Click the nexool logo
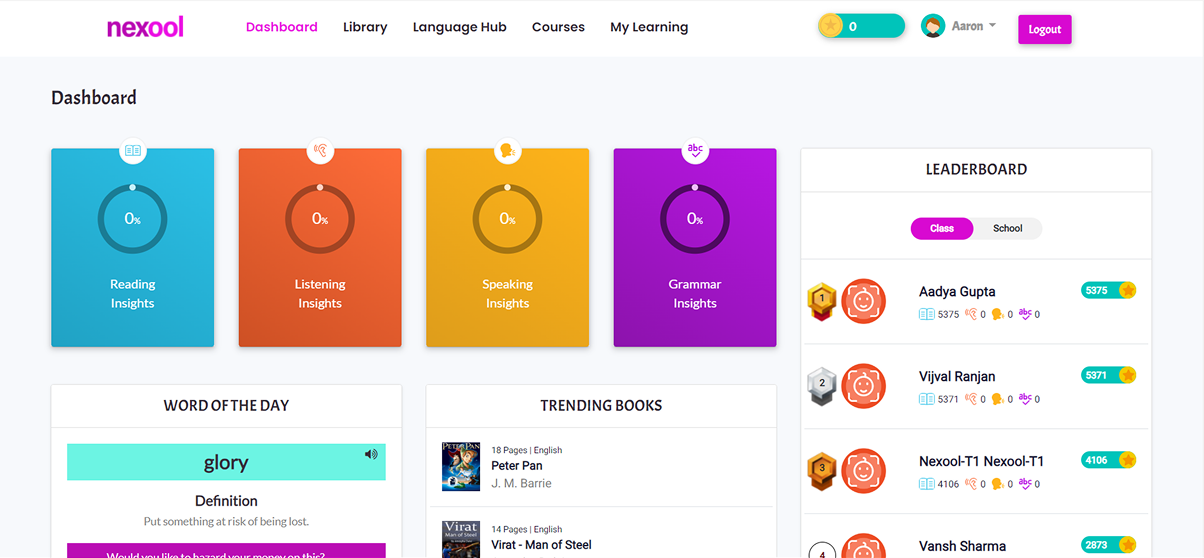The width and height of the screenshot is (1204, 558). coord(145,27)
